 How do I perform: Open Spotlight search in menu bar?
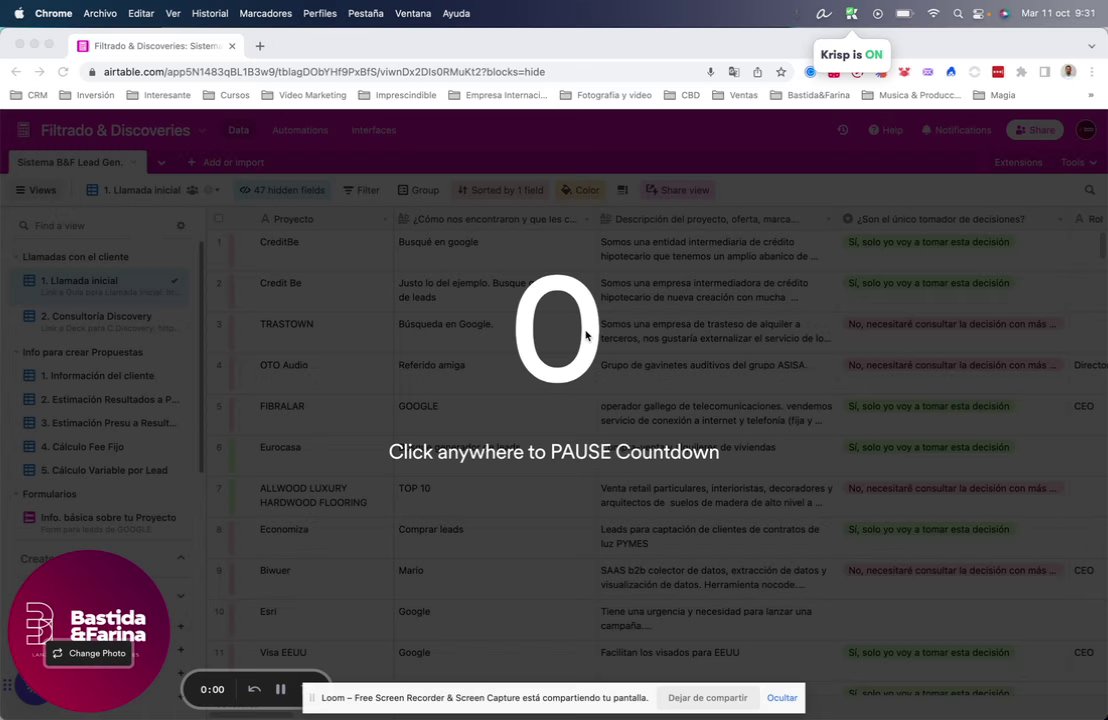(957, 13)
